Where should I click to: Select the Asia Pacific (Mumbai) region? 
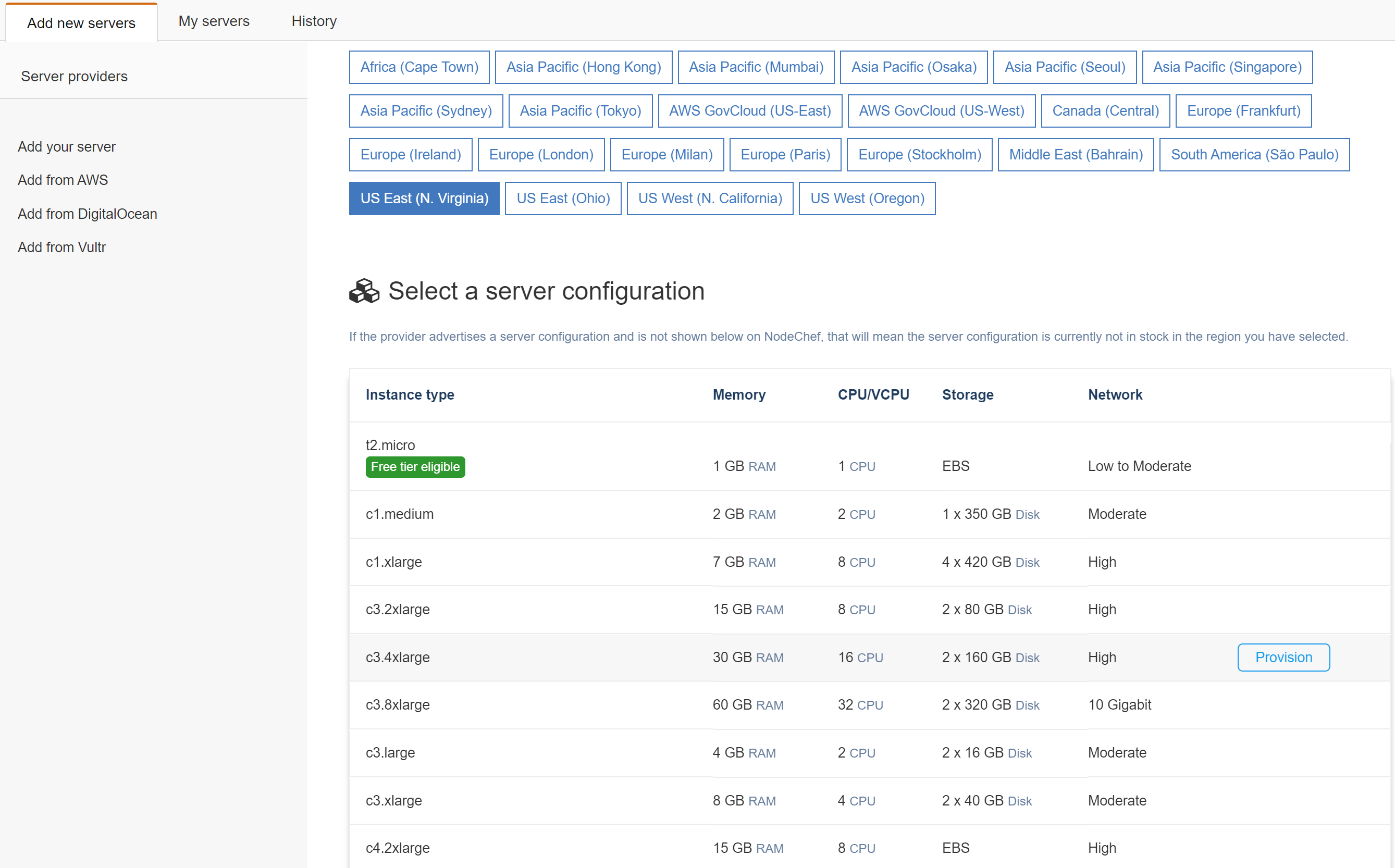tap(756, 67)
